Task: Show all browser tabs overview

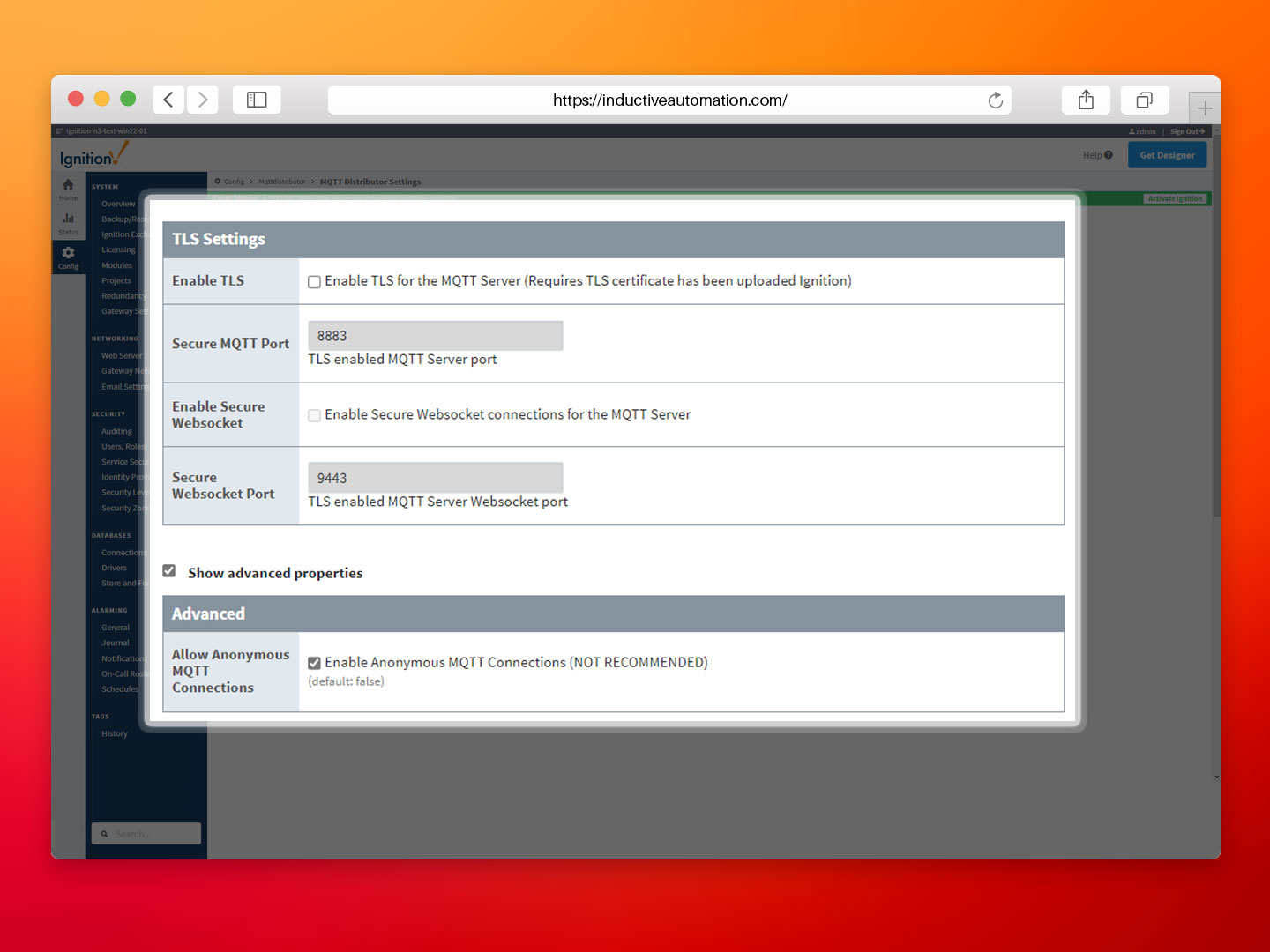Action: [1145, 100]
